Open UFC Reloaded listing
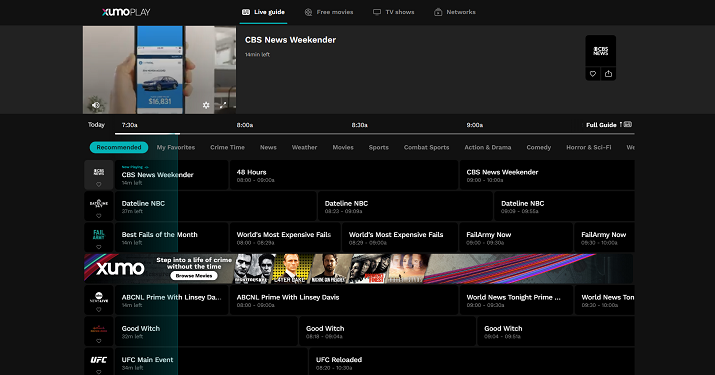This screenshot has height=375, width=715. pyautogui.click(x=472, y=361)
